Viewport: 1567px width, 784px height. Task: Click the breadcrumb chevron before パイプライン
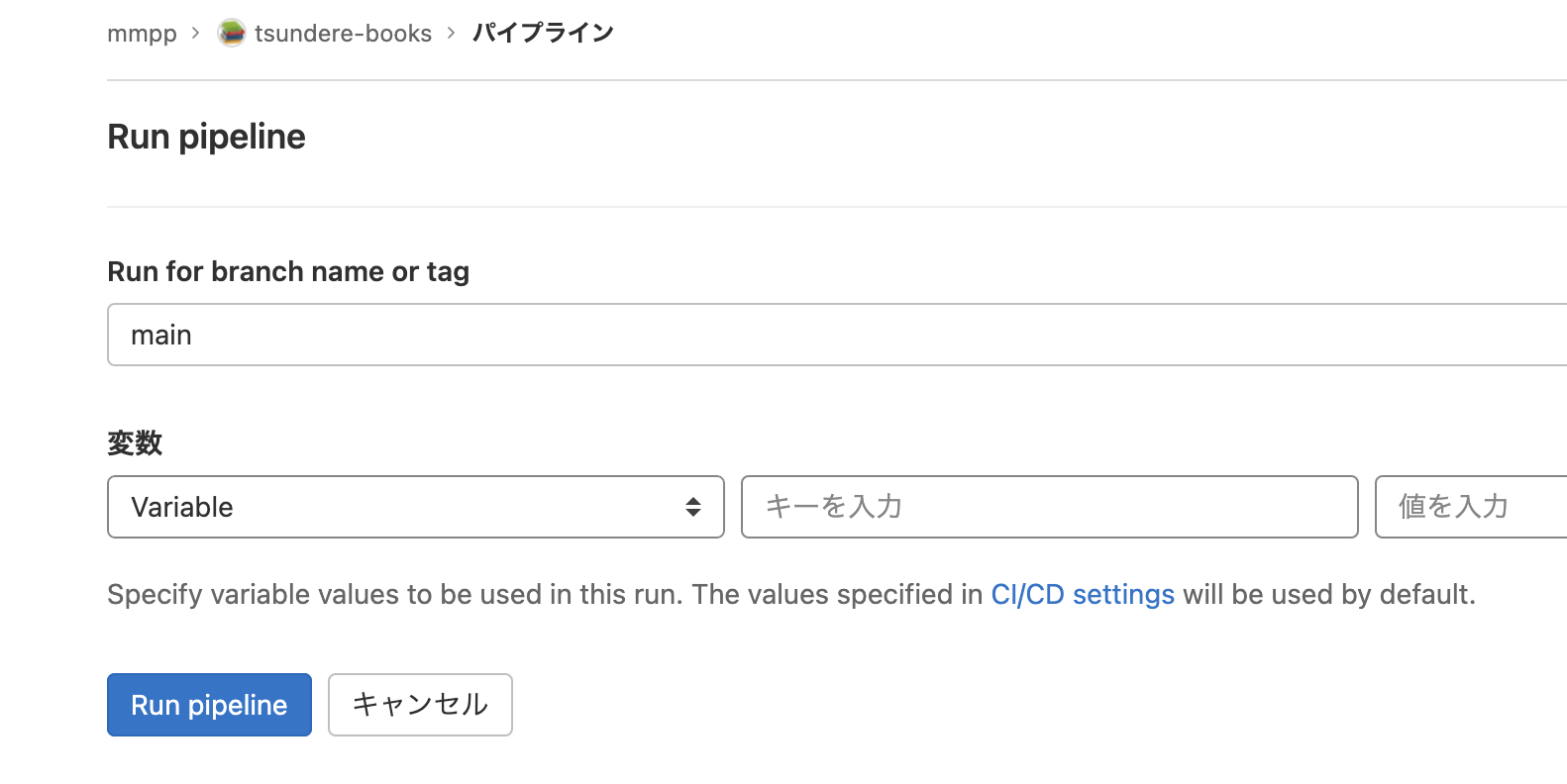pos(452,34)
